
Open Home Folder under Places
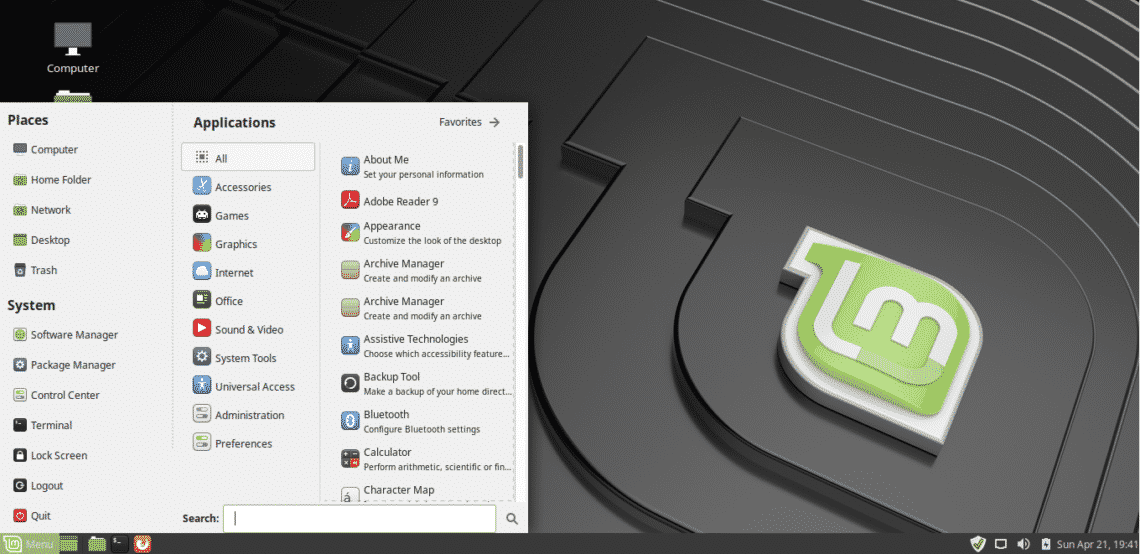pyautogui.click(x=60, y=180)
